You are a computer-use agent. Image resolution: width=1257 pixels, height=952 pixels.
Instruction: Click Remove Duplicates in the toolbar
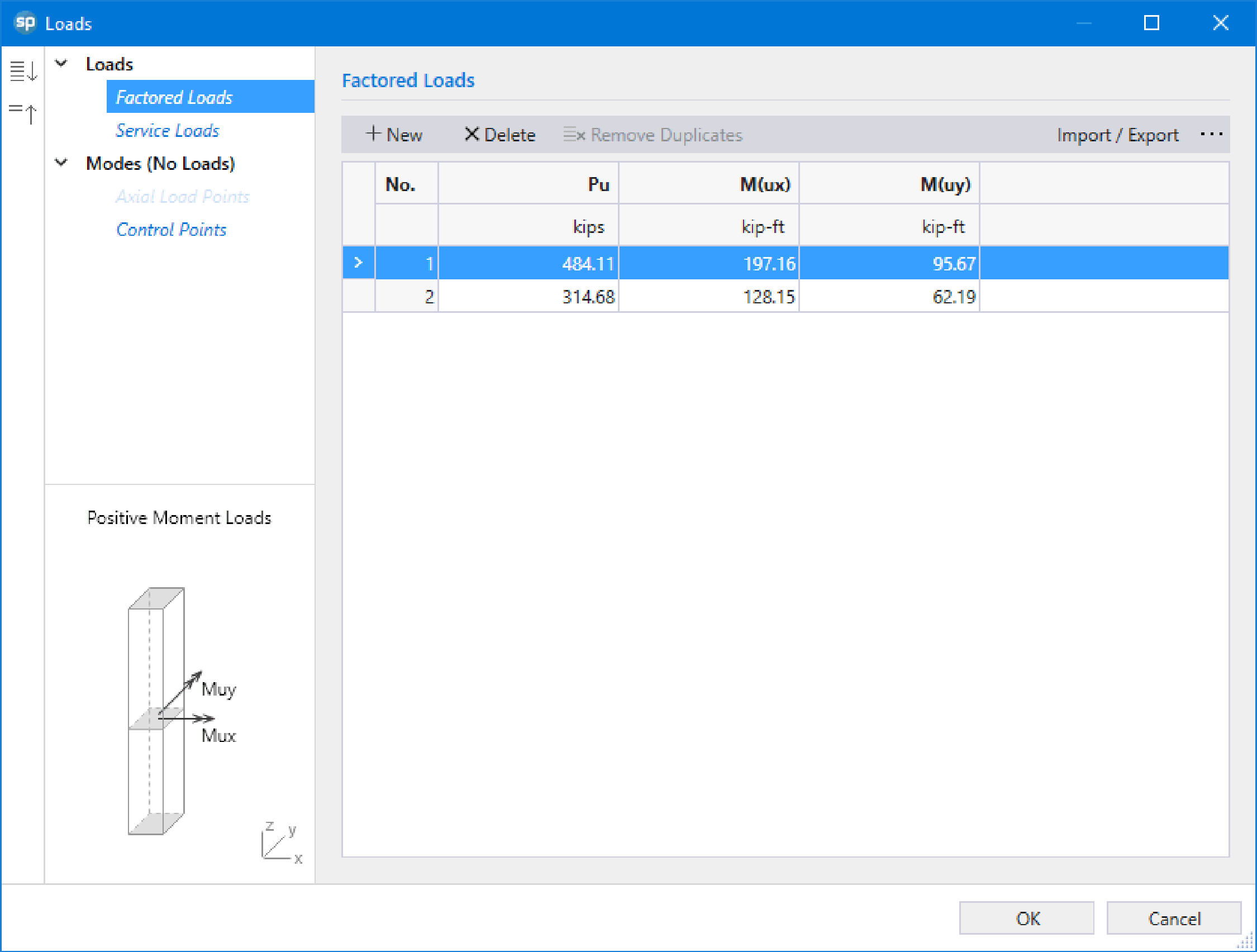[x=653, y=135]
